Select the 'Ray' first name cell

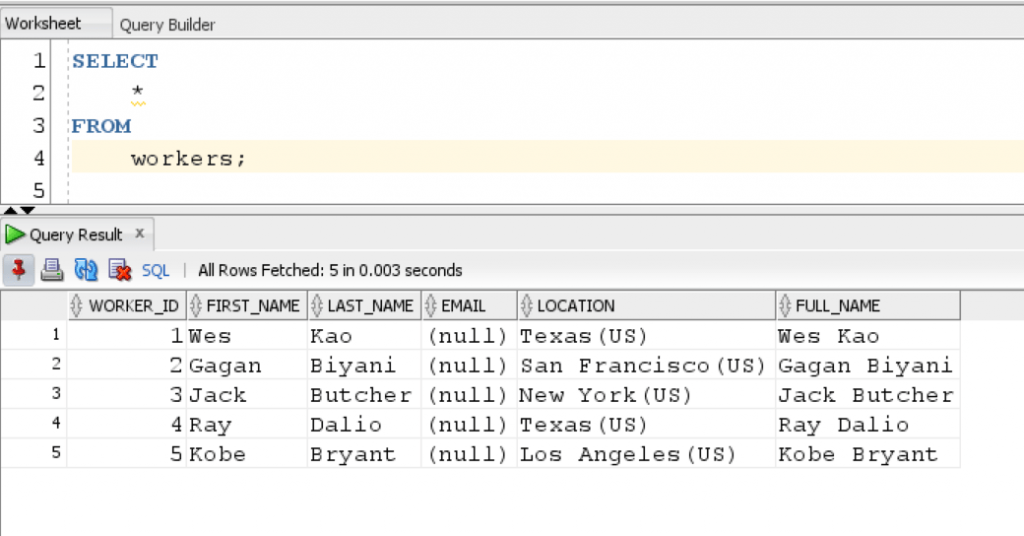tap(247, 424)
